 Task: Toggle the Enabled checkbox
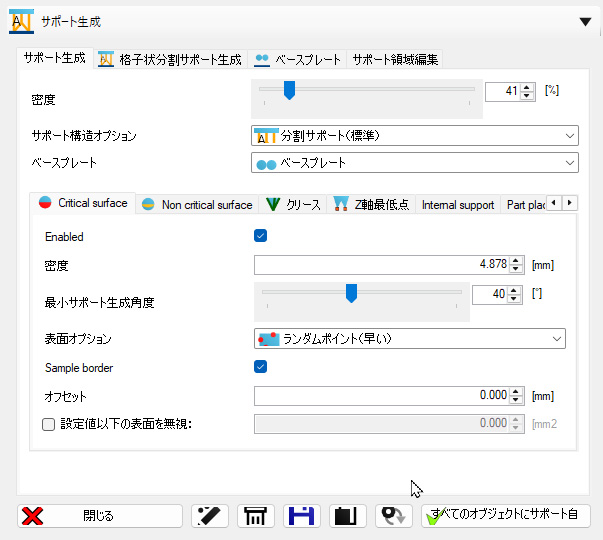(260, 236)
